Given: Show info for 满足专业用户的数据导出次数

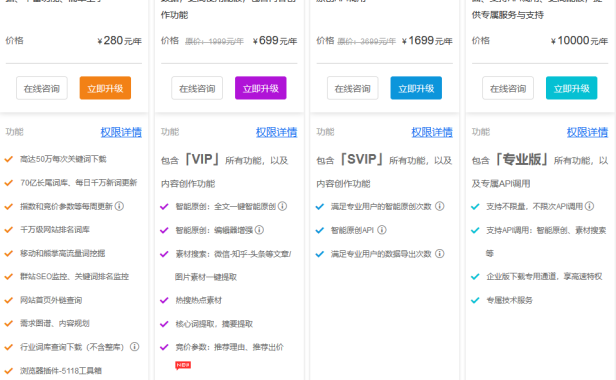Looking at the screenshot, I should pos(440,253).
